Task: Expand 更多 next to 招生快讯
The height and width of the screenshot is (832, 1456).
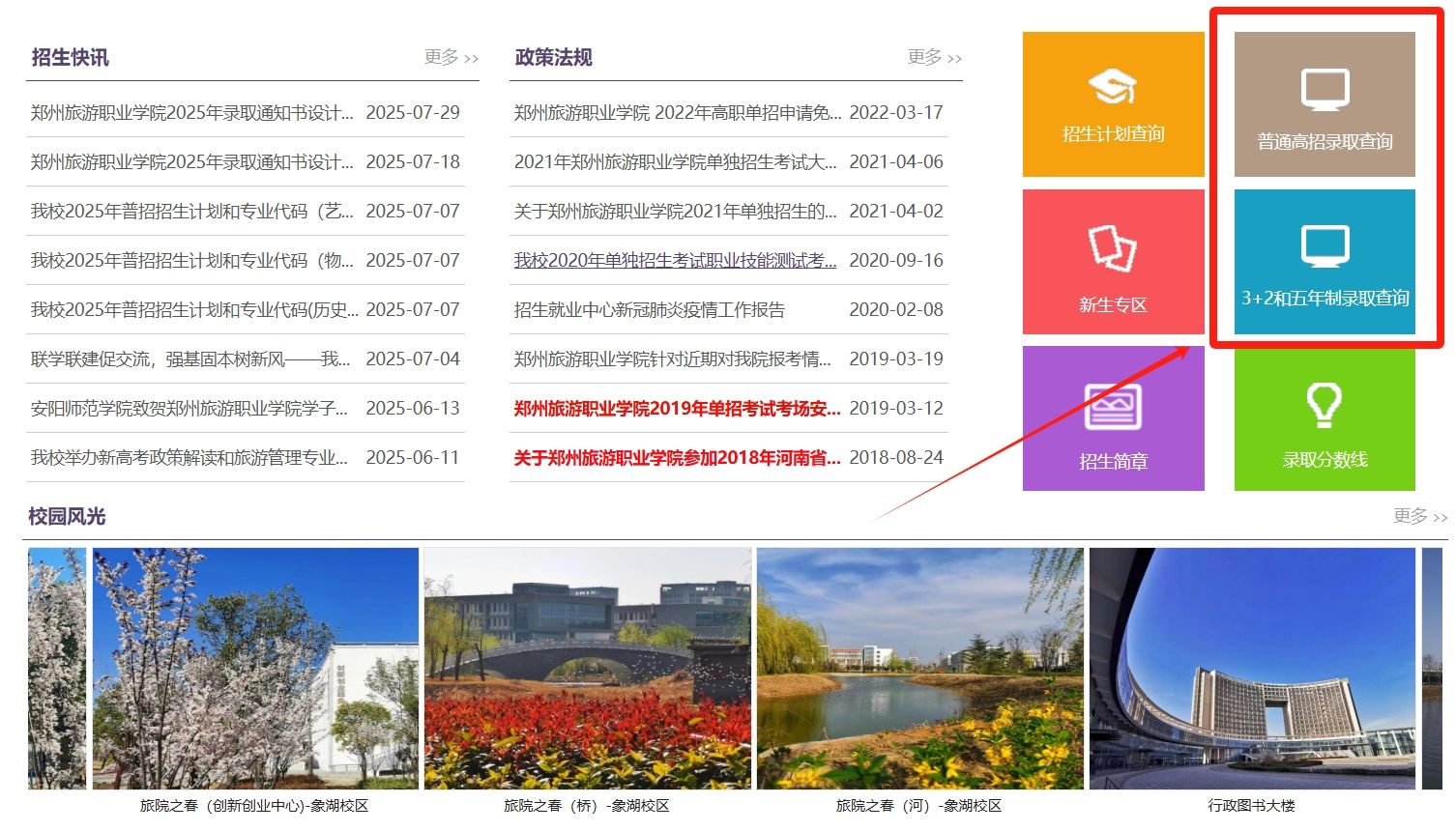Action: [x=451, y=58]
